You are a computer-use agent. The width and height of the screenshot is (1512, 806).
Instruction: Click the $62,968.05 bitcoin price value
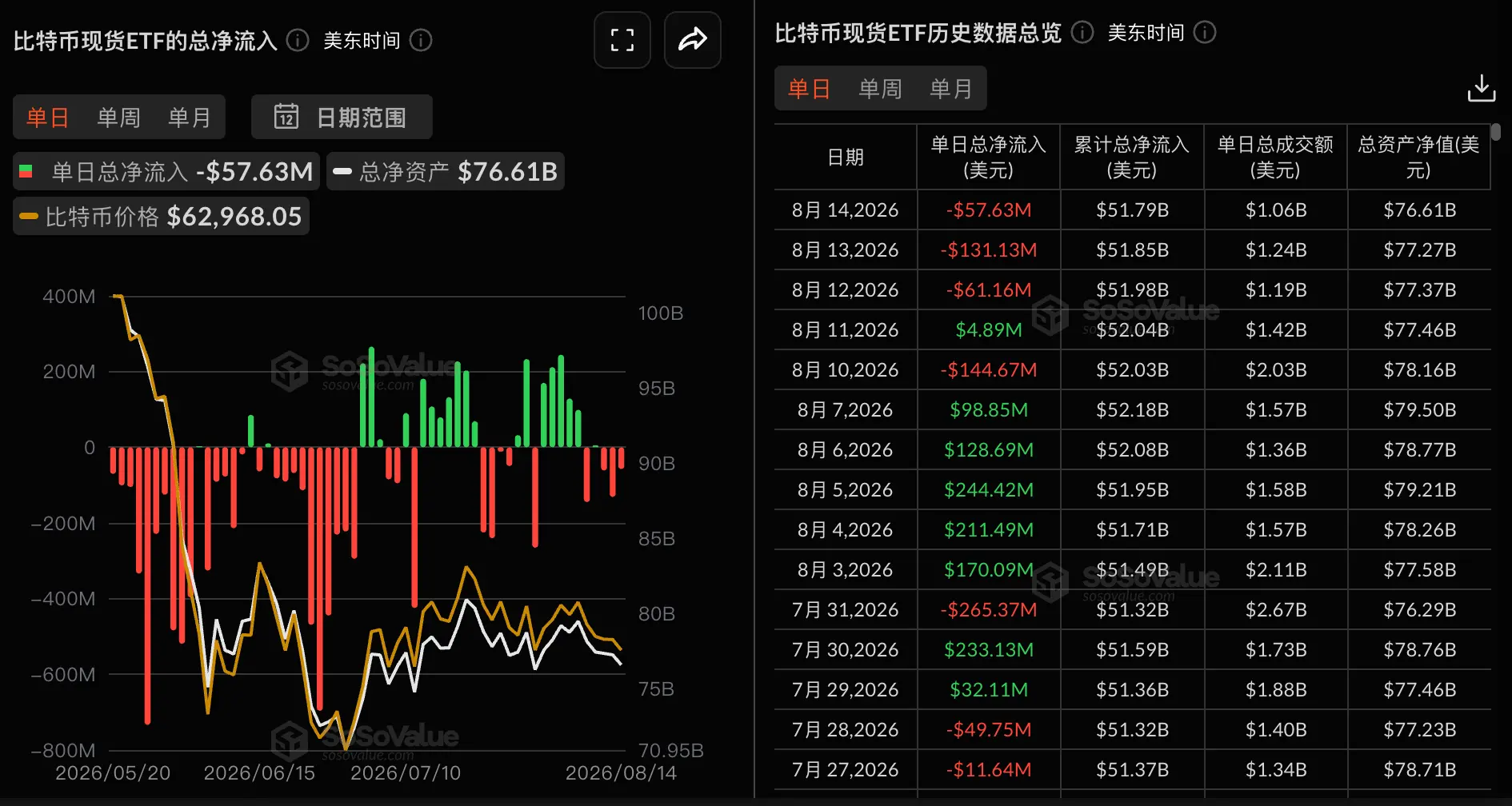pos(234,216)
